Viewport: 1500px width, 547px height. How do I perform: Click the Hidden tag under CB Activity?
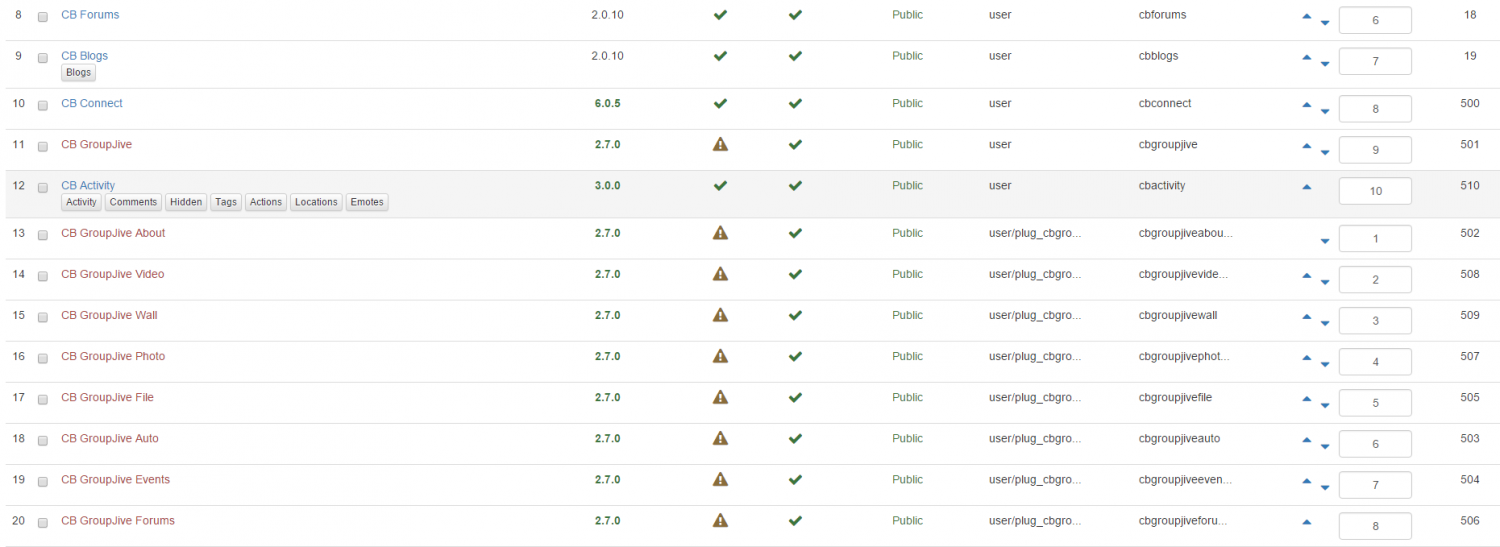[x=186, y=202]
